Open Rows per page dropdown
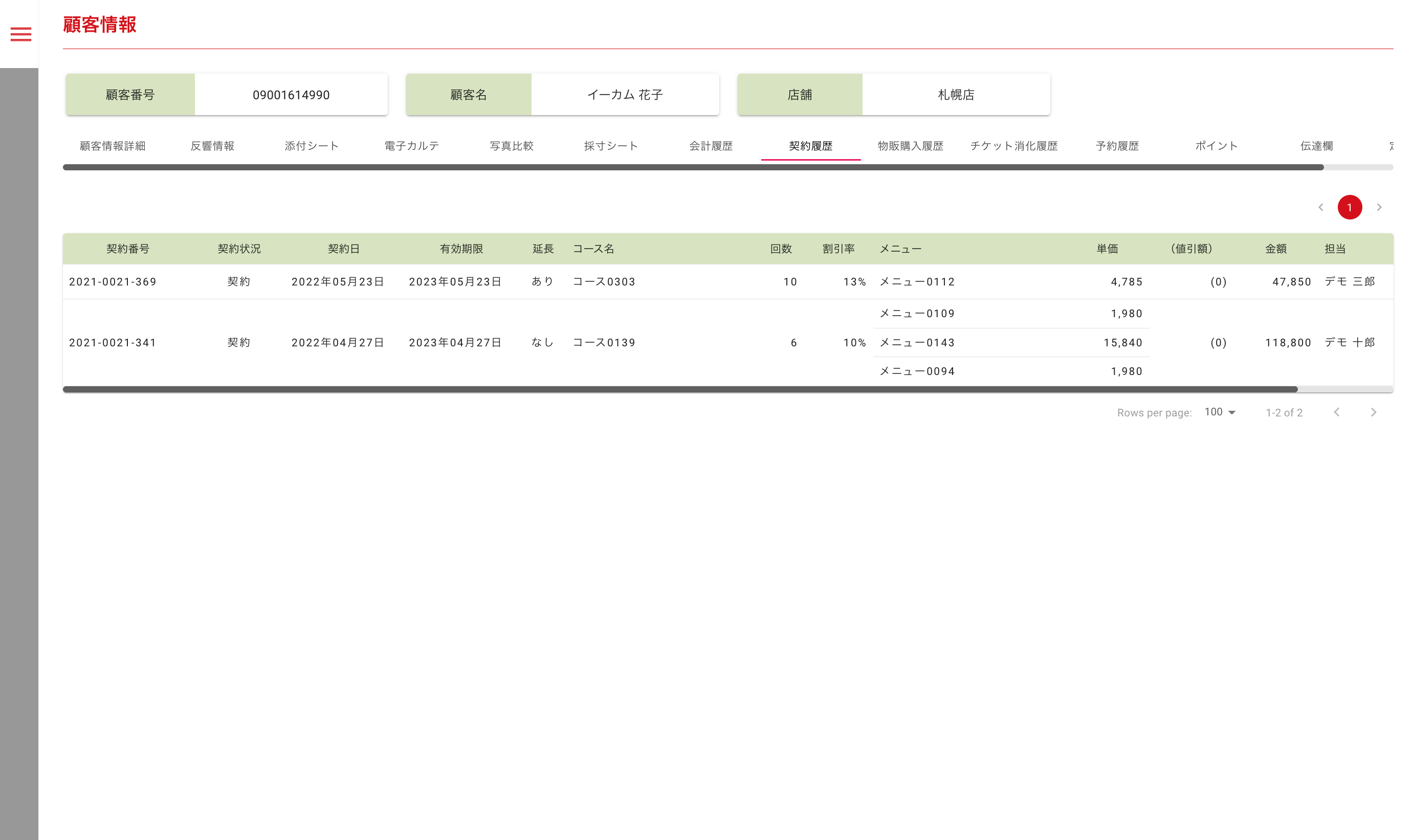The image size is (1413, 840). [x=1220, y=412]
